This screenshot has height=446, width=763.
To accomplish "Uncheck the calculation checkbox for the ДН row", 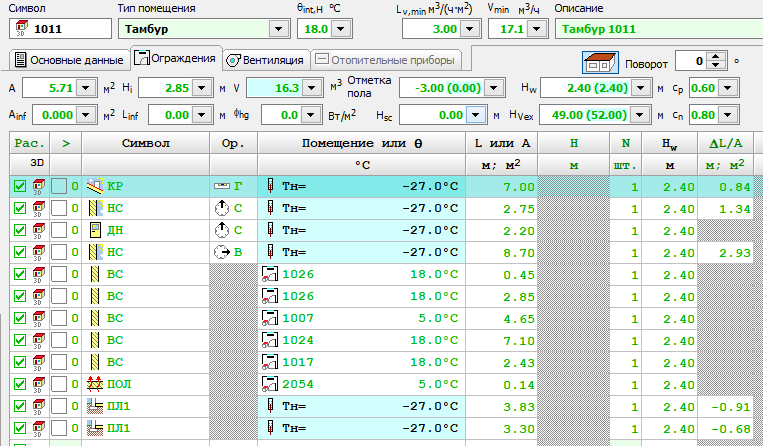I will point(20,230).
